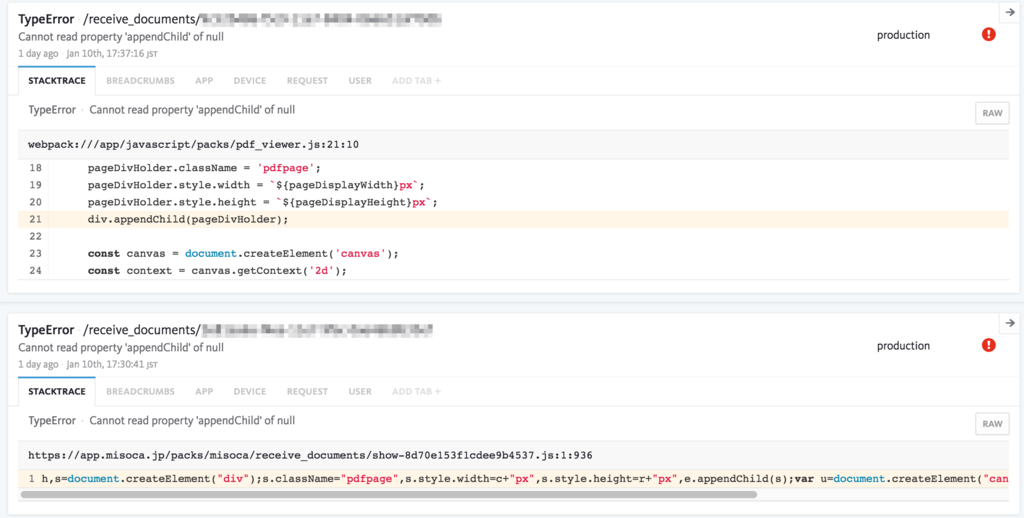The image size is (1024, 518).
Task: Open APP tab in first error
Action: 204,81
